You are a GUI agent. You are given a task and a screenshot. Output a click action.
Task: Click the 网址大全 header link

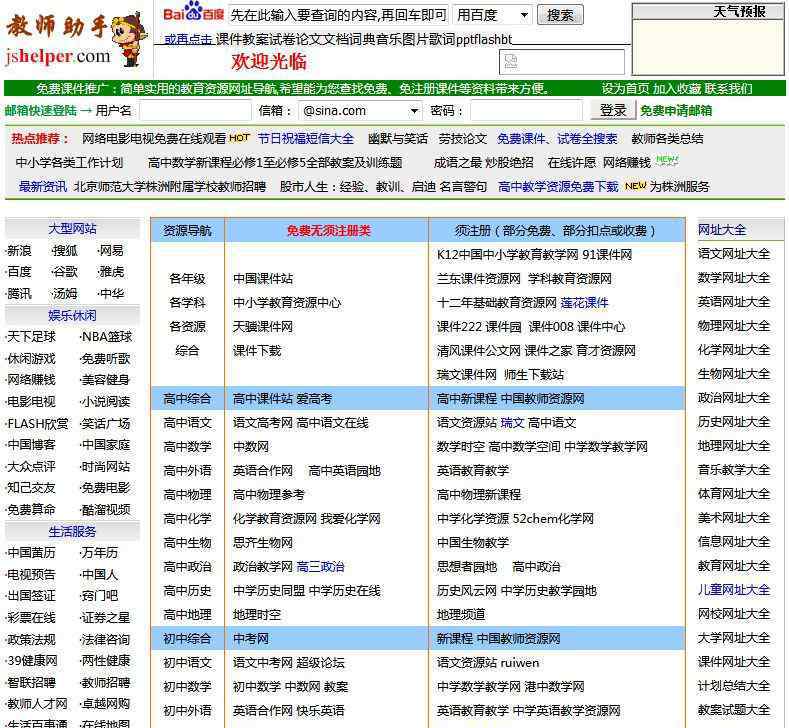coord(722,230)
